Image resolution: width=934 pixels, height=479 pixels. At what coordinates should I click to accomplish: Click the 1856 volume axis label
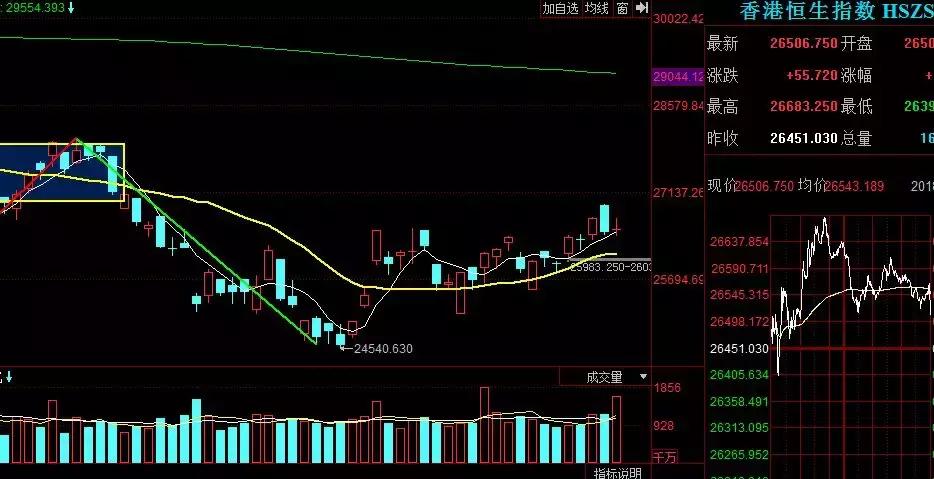coord(668,388)
